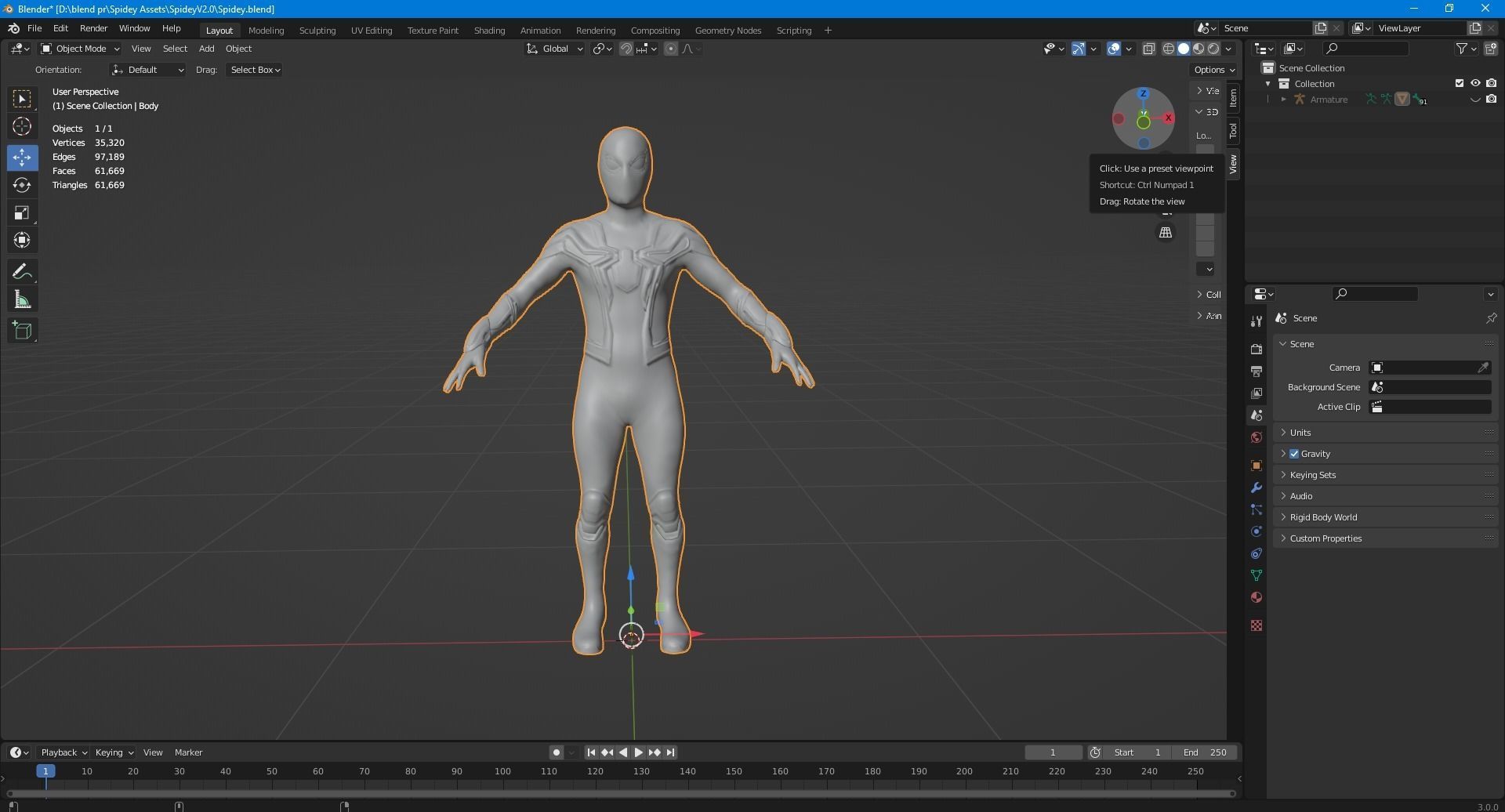The width and height of the screenshot is (1505, 812).
Task: Open the Object Data mesh properties tab
Action: (x=1257, y=575)
